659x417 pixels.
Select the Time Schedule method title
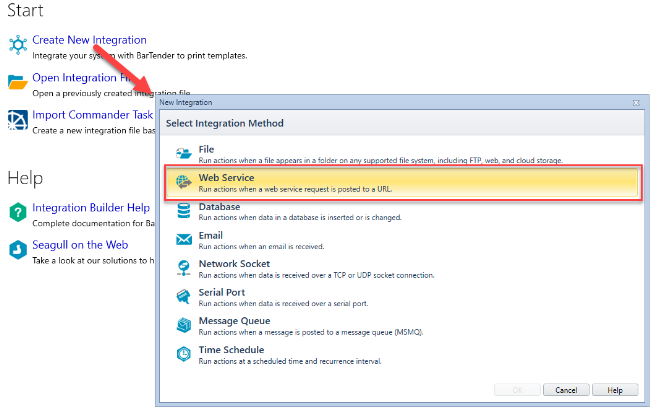coord(232,350)
